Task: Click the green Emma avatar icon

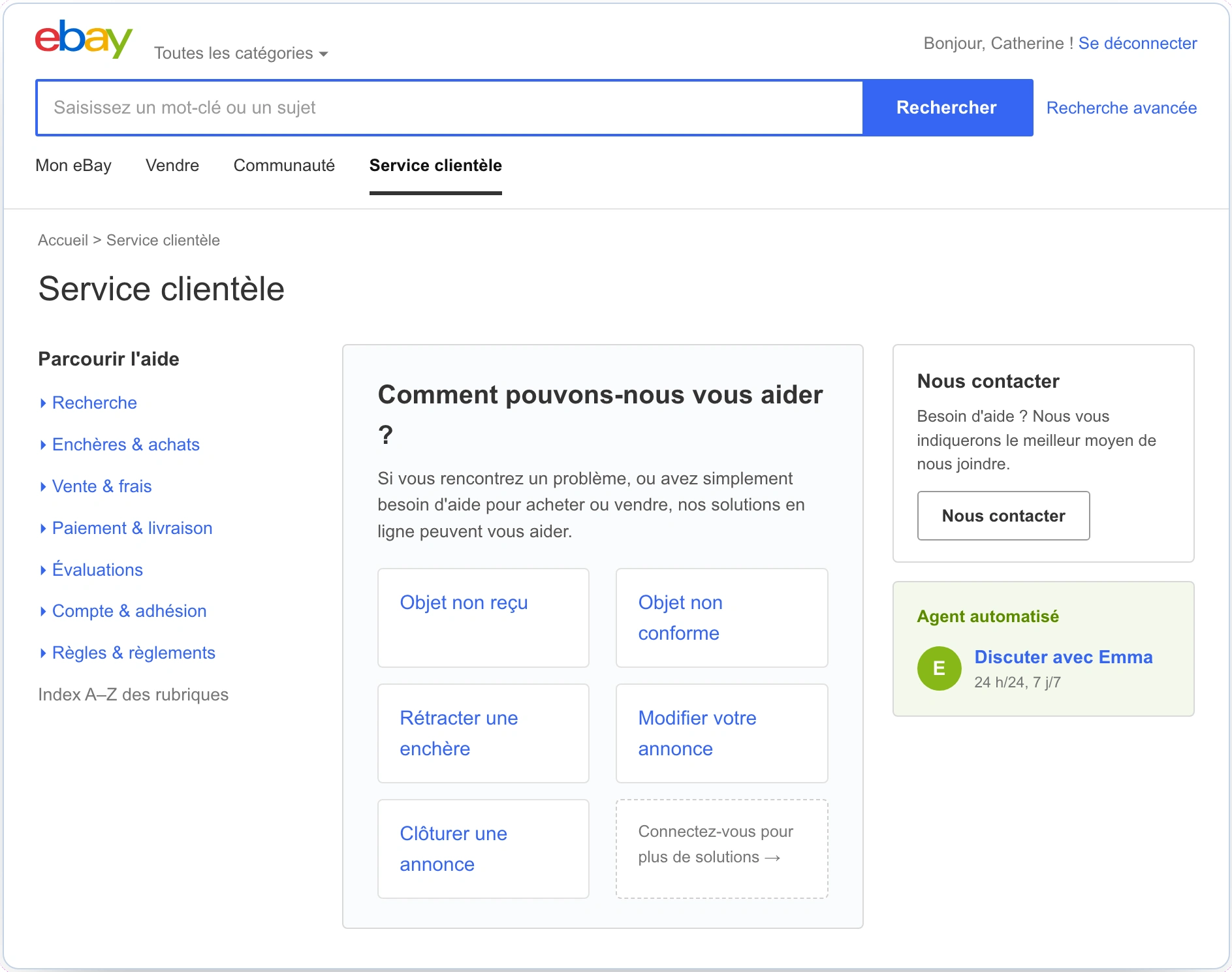Action: [x=939, y=668]
